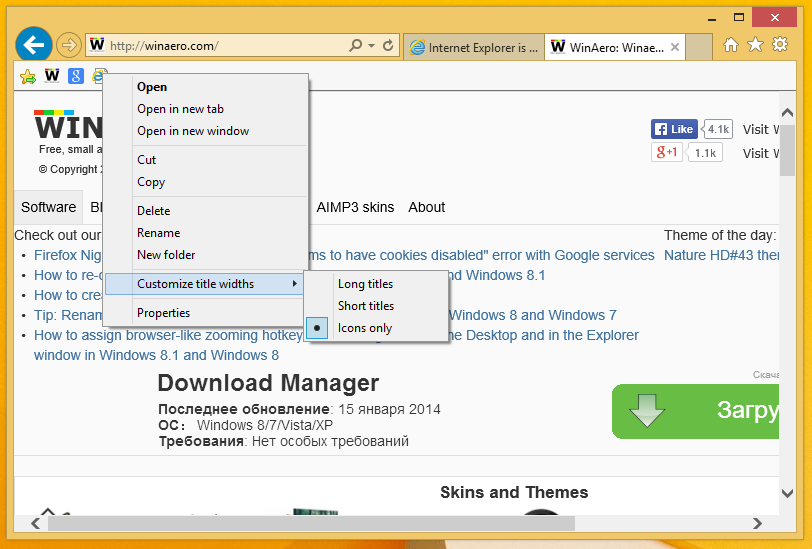Click the horizontal scrollbar thumb
812x549 pixels.
pyautogui.click(x=310, y=522)
